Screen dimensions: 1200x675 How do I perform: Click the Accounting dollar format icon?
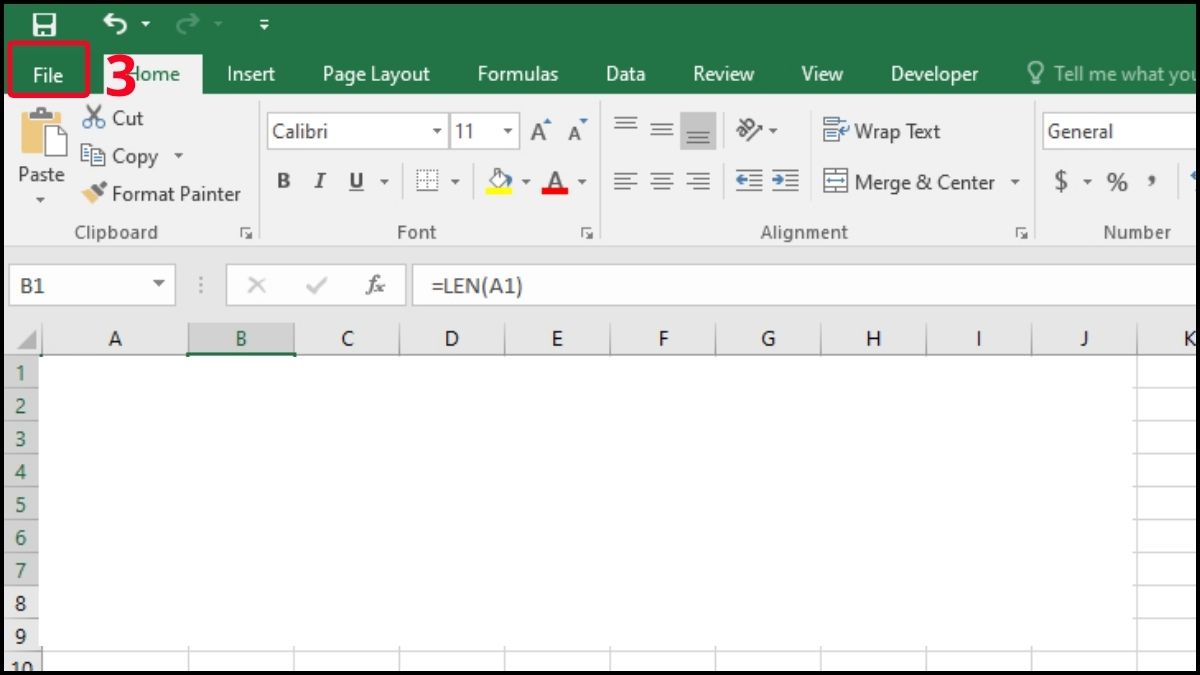(x=1061, y=181)
